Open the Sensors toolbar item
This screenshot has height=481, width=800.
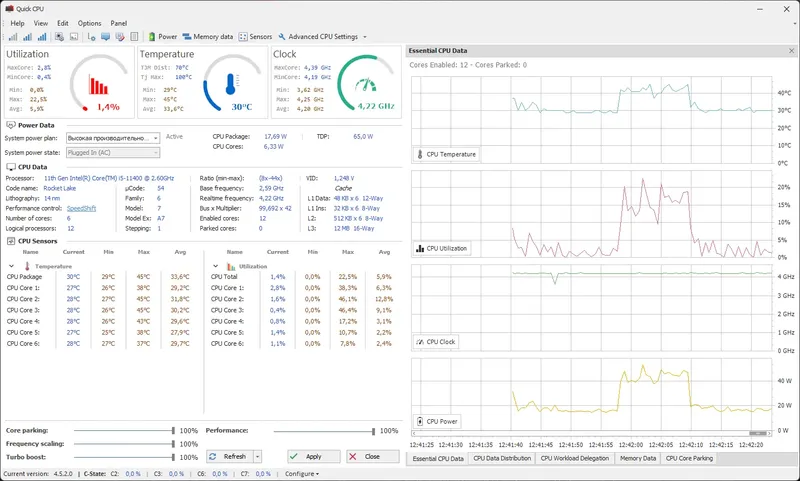[256, 37]
